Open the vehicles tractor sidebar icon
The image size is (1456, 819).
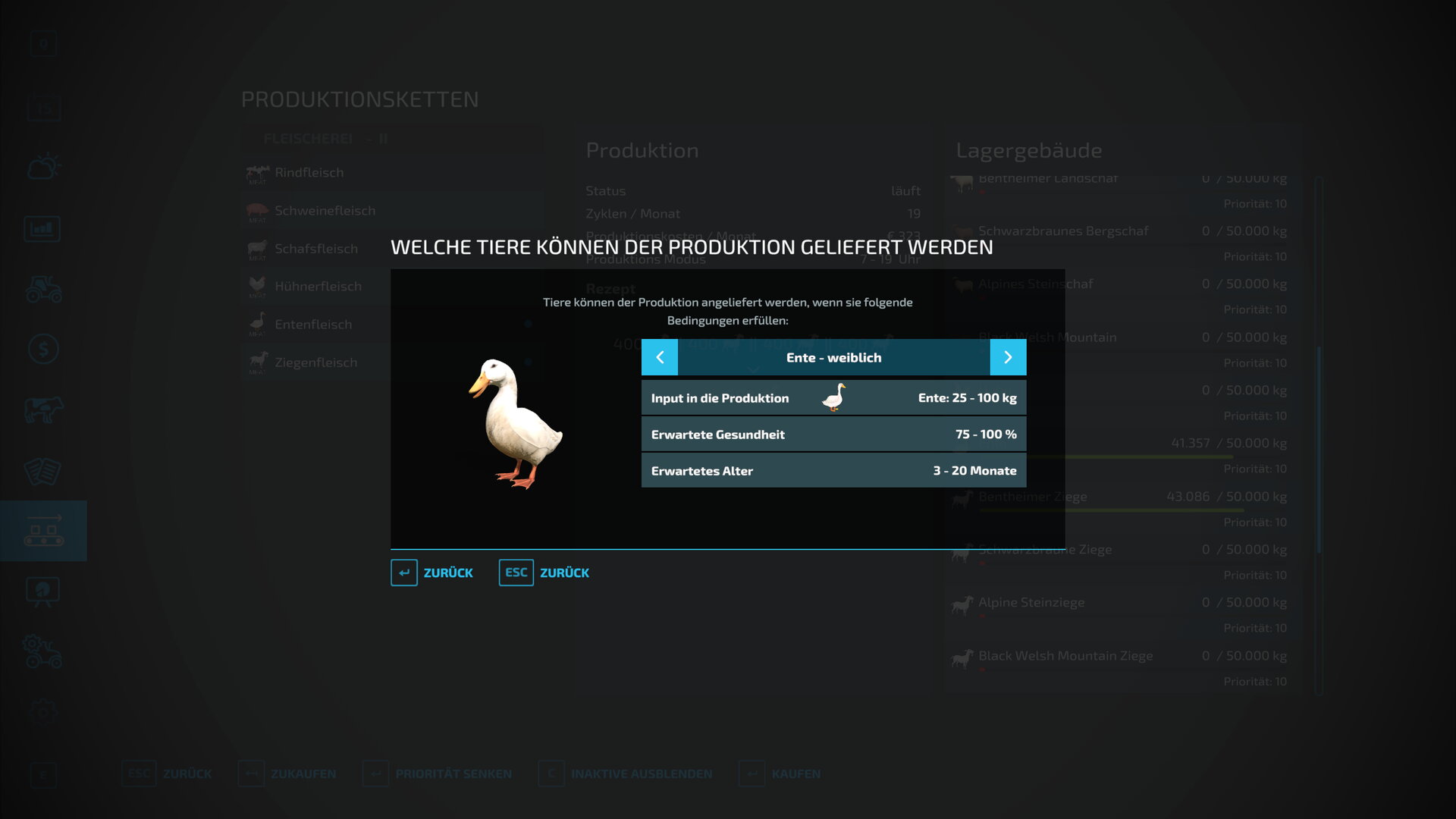pos(43,289)
